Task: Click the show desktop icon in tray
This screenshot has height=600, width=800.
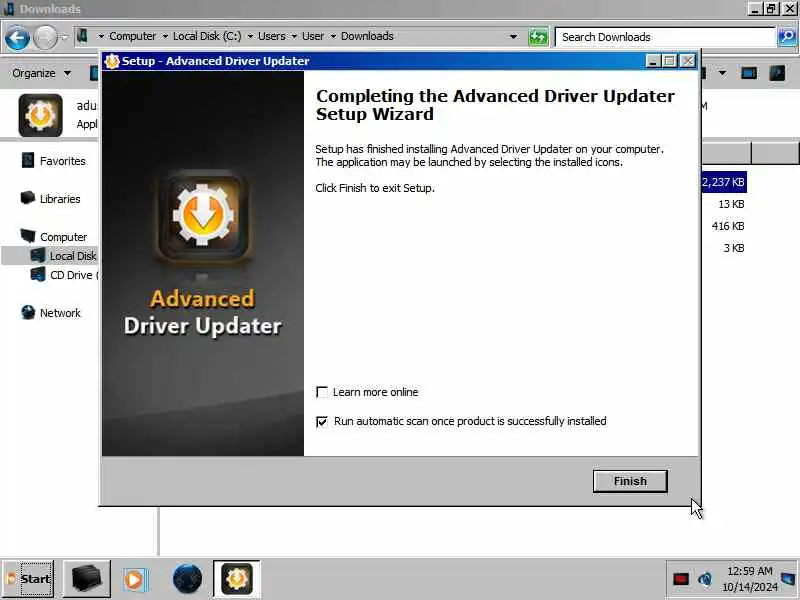Action: (x=788, y=579)
